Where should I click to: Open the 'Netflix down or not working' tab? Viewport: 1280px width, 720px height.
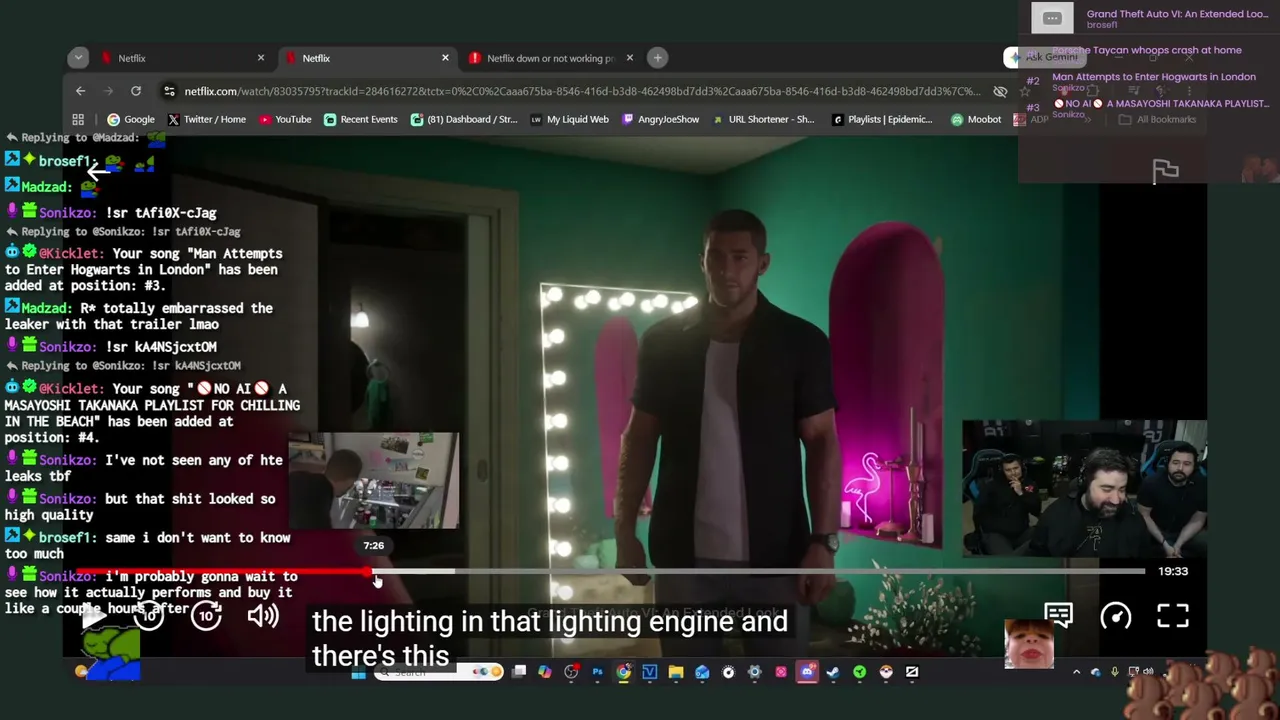click(550, 58)
